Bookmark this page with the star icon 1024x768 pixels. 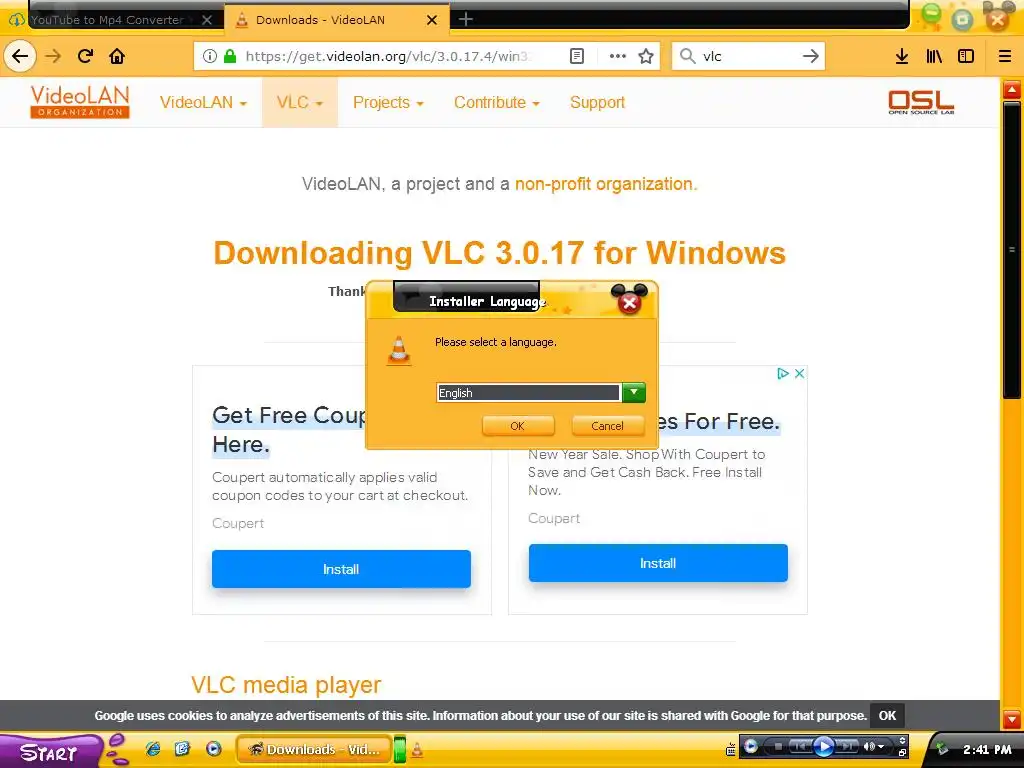(646, 56)
